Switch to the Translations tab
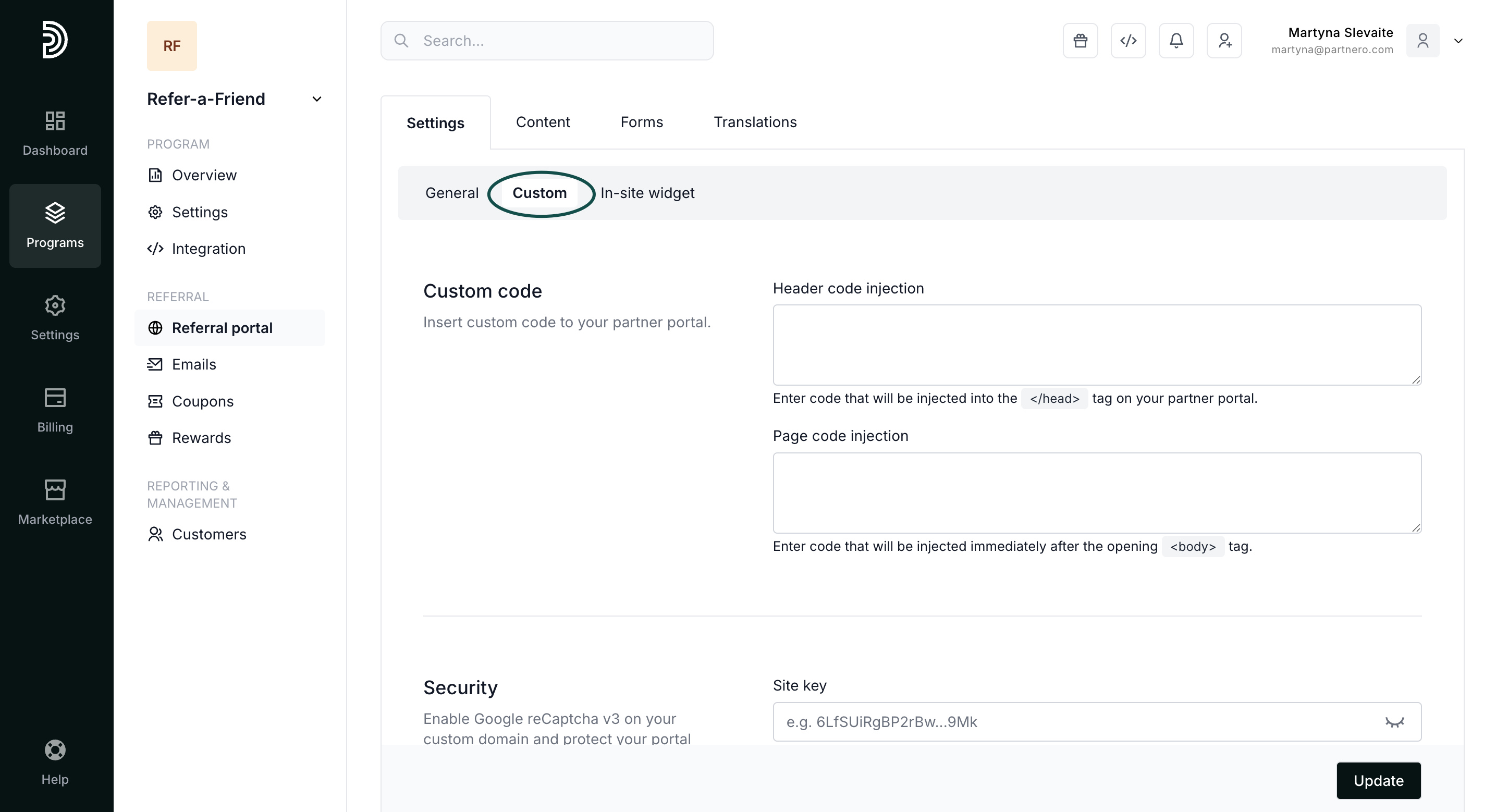The height and width of the screenshot is (812, 1496). [754, 122]
